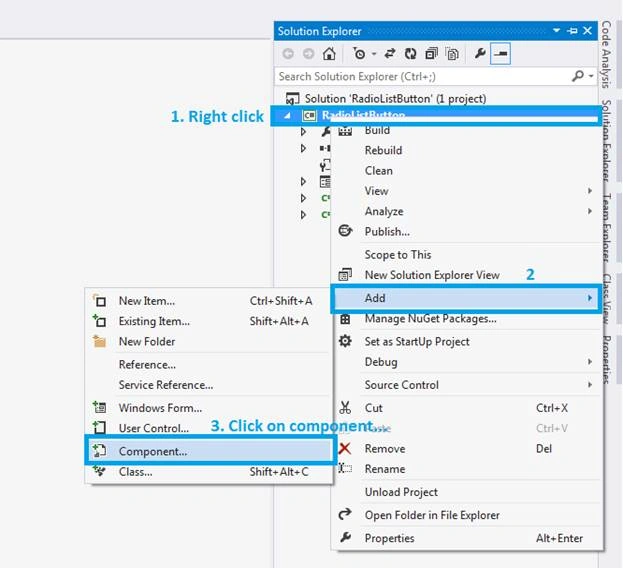This screenshot has height=568, width=623.
Task: Click the Forward arrow in Solution Explorer toolbar
Action: (308, 54)
